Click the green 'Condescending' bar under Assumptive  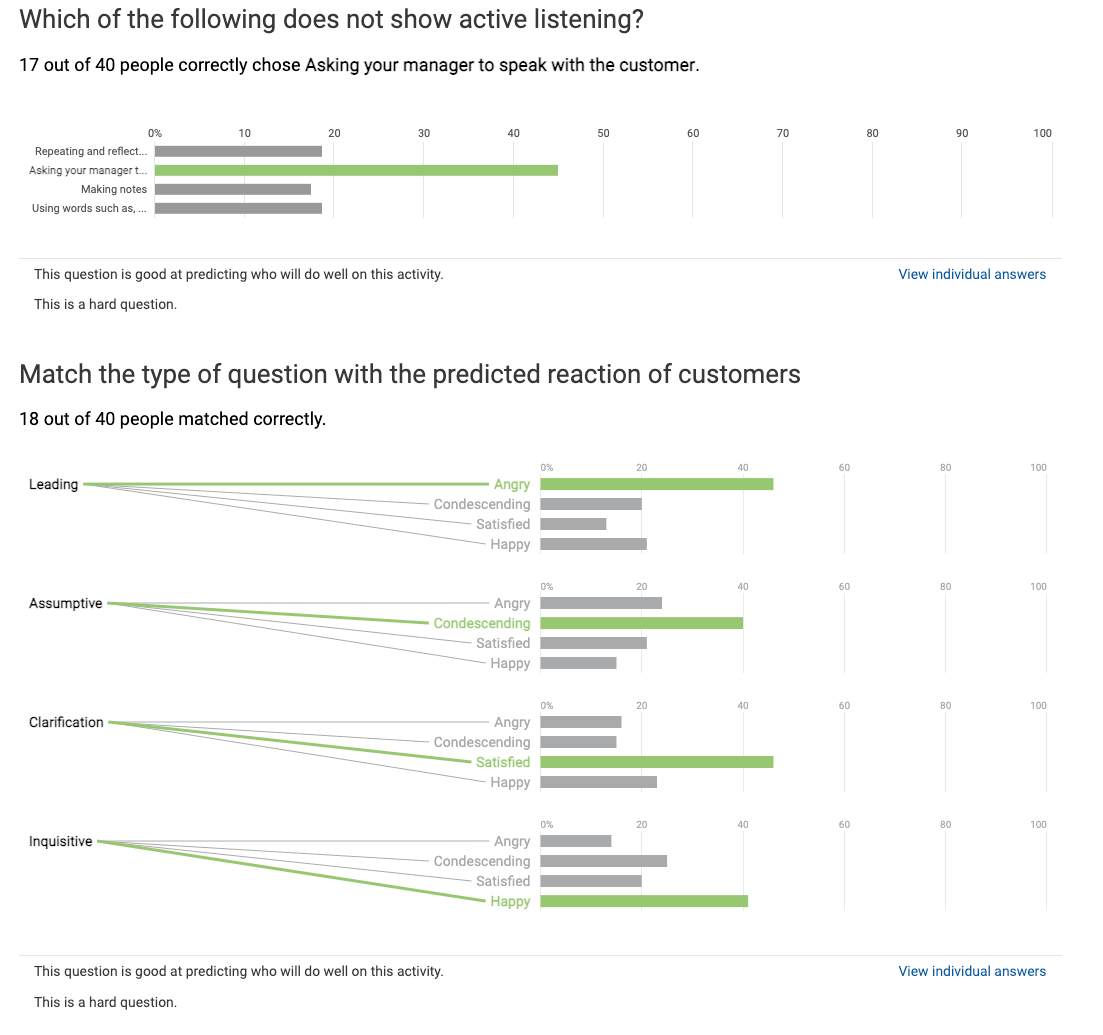[640, 622]
